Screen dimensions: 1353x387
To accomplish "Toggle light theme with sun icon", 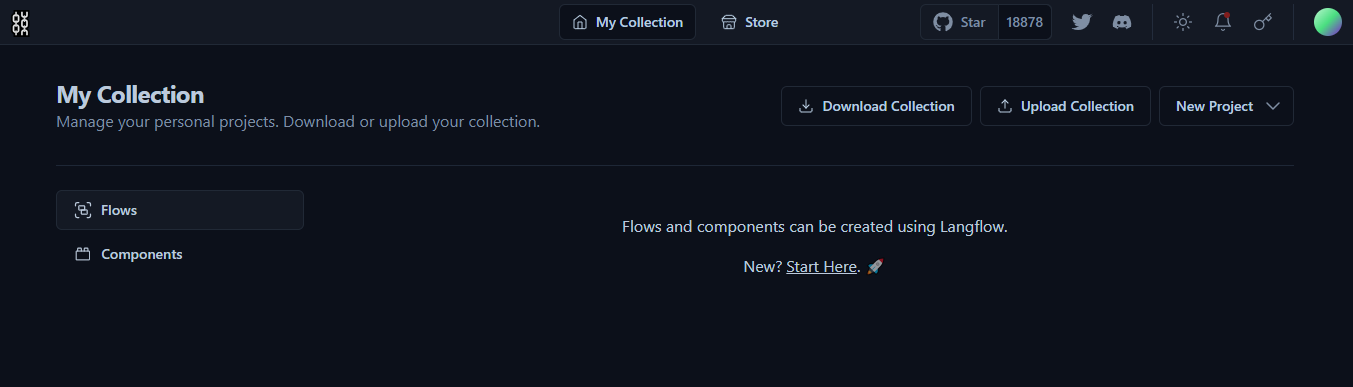I will (x=1183, y=22).
